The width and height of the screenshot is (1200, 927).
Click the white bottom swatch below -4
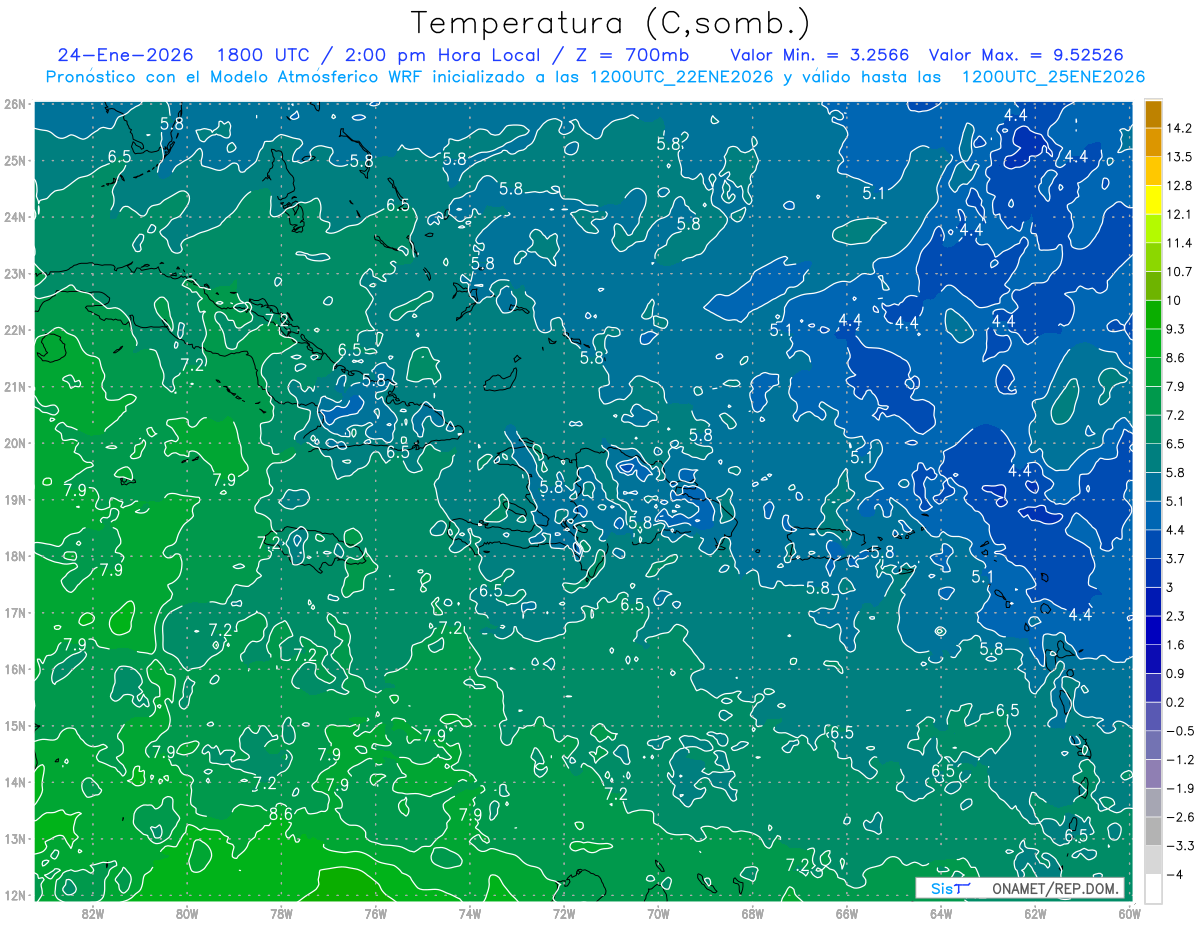coord(1153,889)
